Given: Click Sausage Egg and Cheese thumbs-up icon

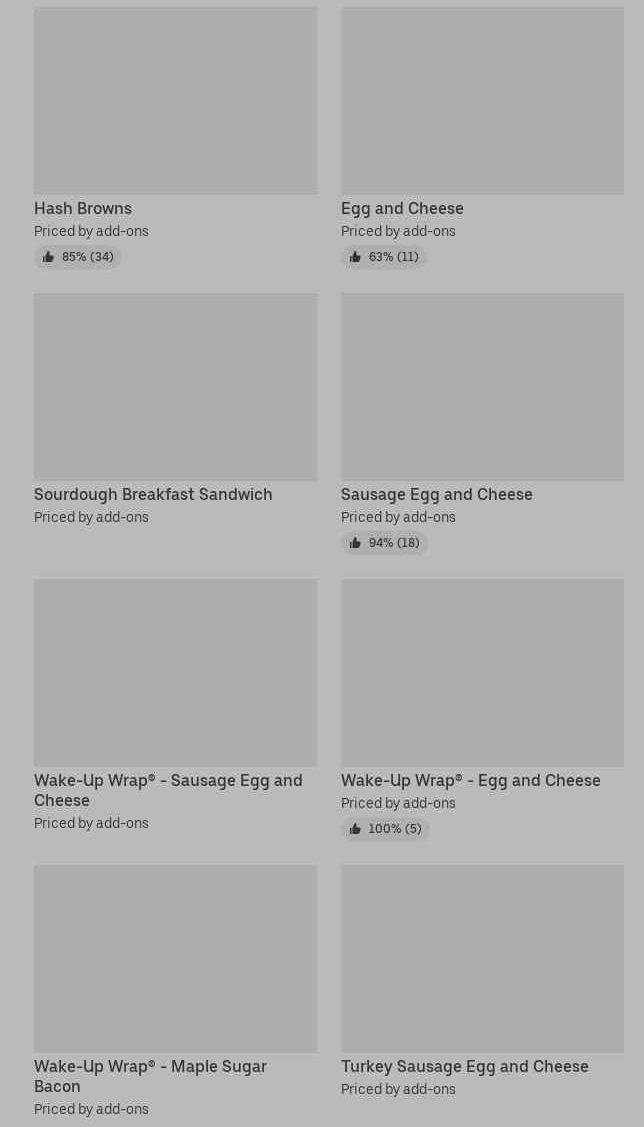Looking at the screenshot, I should point(355,543).
